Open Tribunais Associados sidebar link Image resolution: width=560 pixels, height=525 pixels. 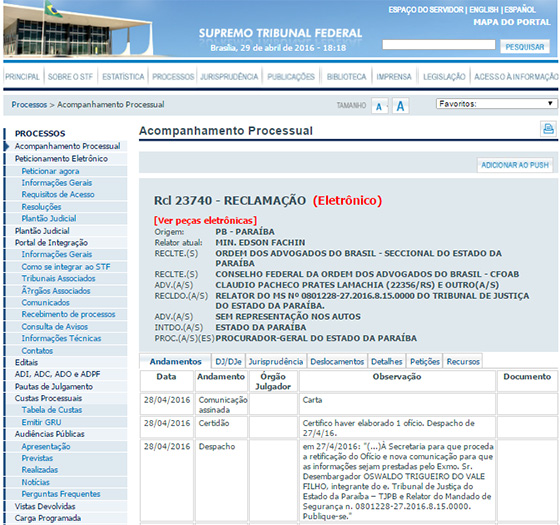coord(58,278)
